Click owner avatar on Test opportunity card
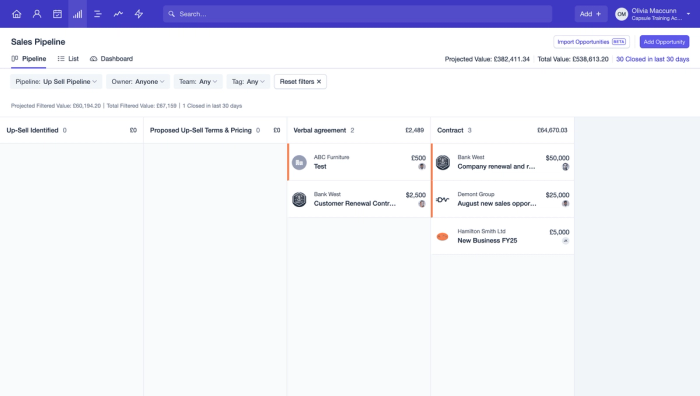Screen dimensions: 700x396 coord(422,167)
